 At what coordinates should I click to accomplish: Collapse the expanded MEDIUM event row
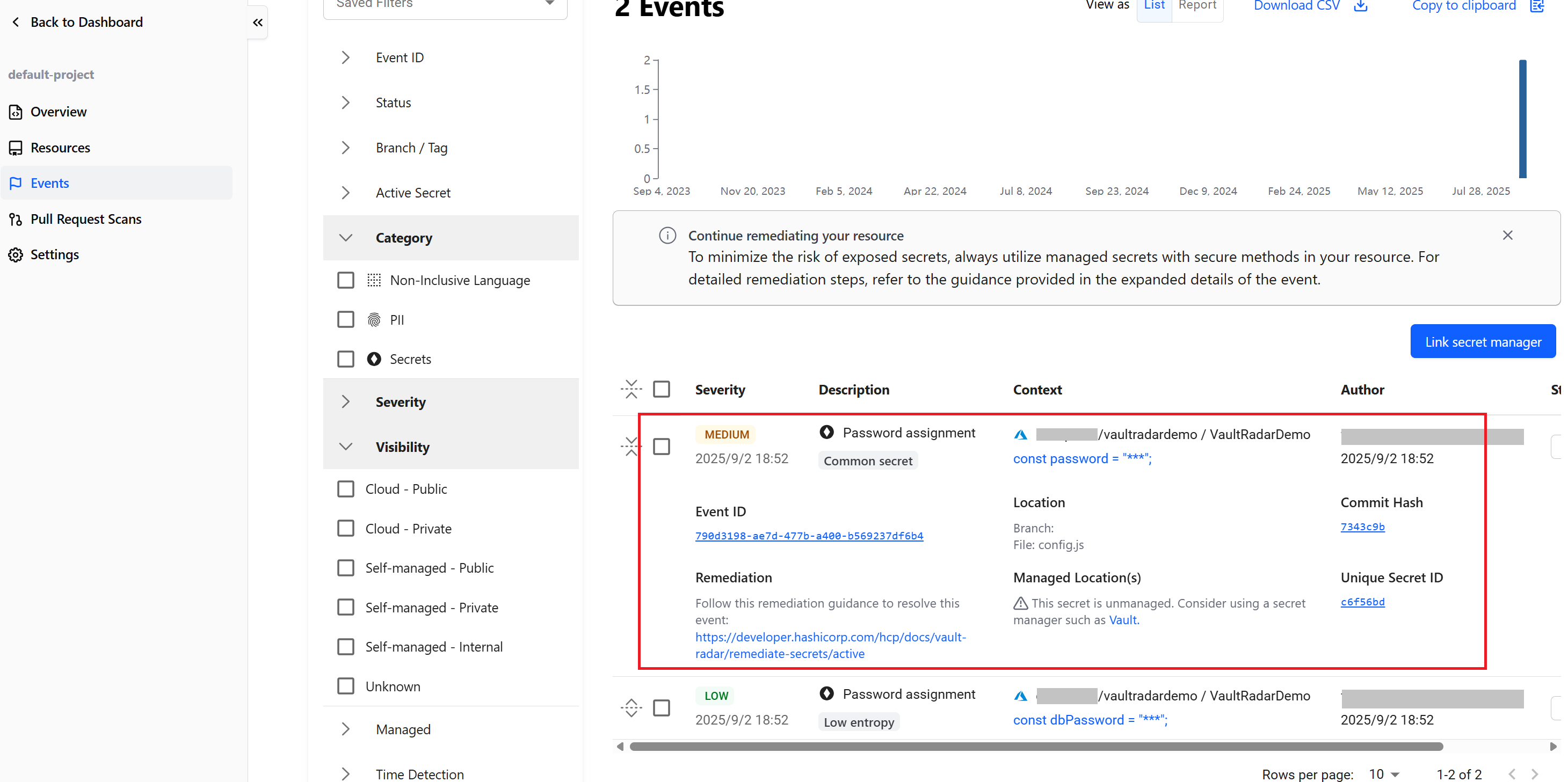point(631,447)
